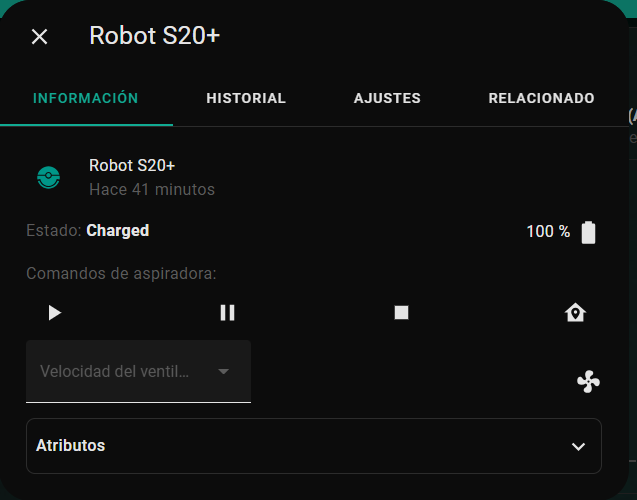Image resolution: width=637 pixels, height=500 pixels.
Task: Click the Robot S20+ entity name
Action: (x=132, y=165)
